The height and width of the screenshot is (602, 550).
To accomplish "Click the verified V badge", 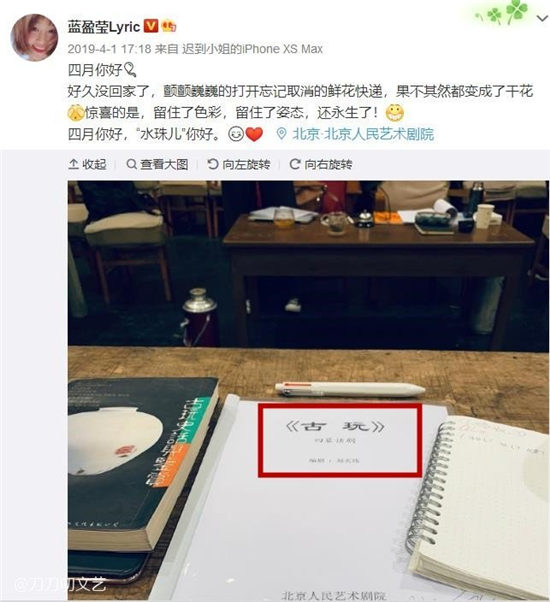I will click(151, 26).
